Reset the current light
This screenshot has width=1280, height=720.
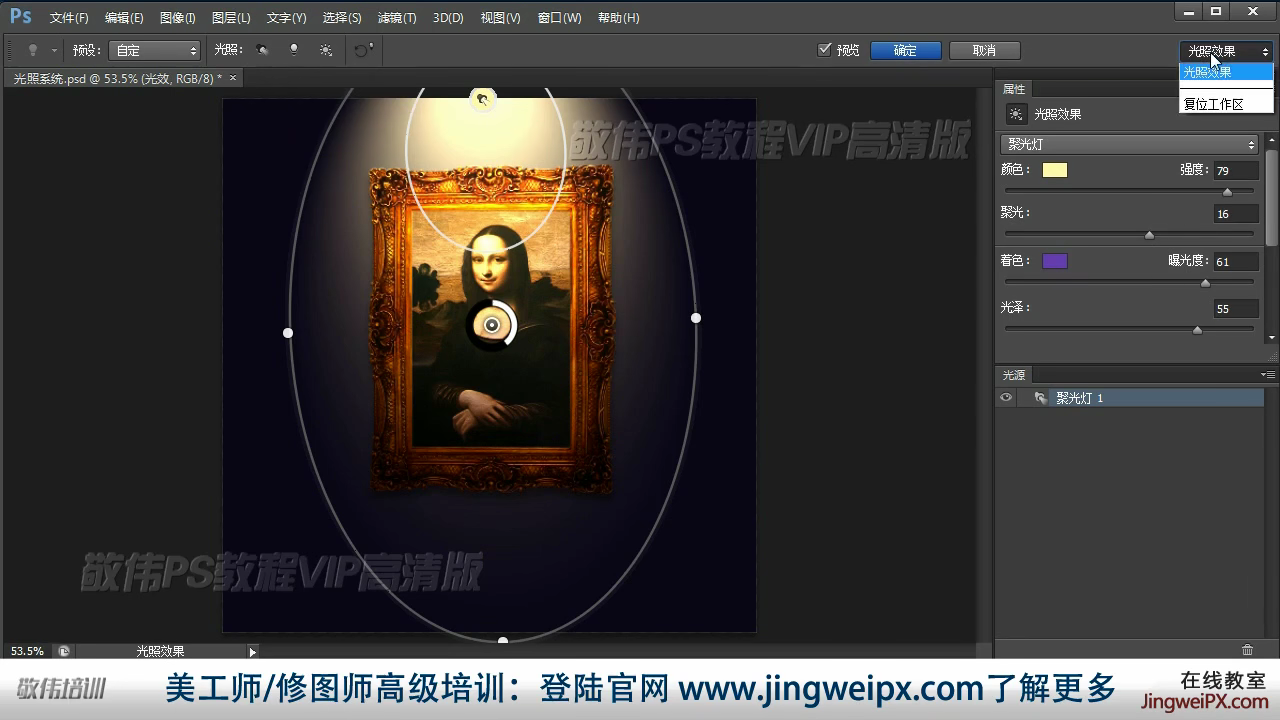coord(363,49)
